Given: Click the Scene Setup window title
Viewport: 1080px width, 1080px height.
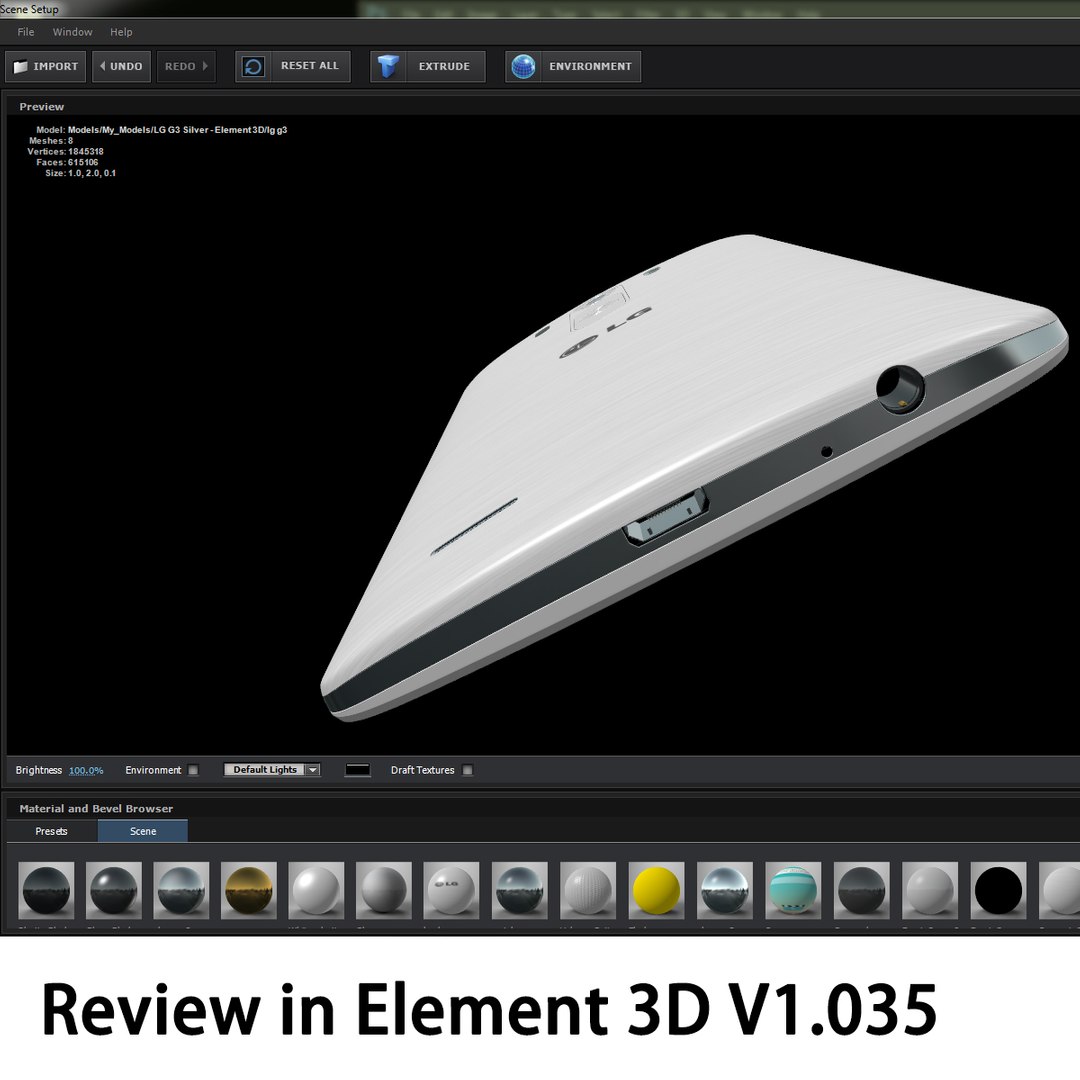Looking at the screenshot, I should click(29, 9).
